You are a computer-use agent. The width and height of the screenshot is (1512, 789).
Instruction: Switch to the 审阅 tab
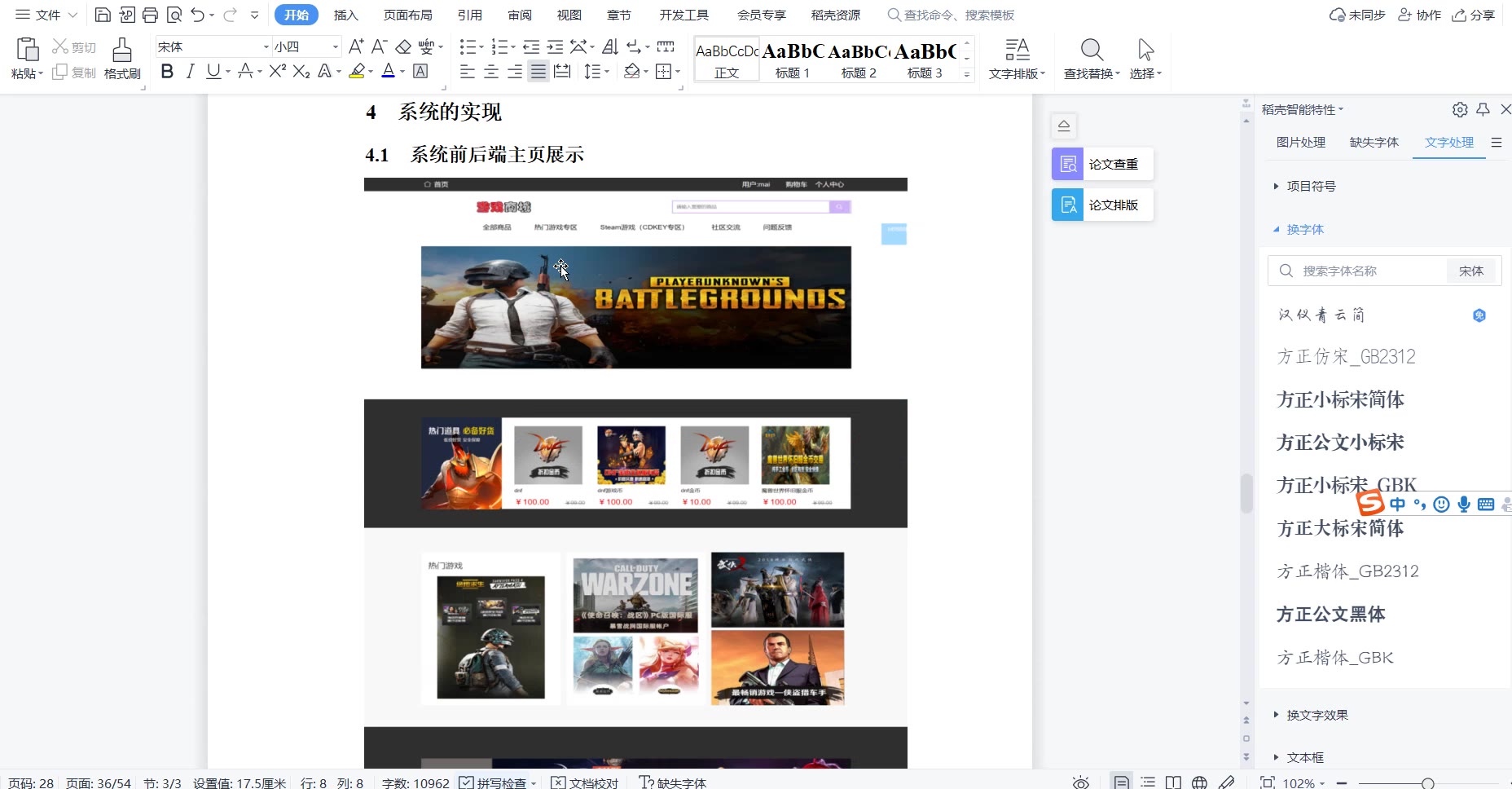[520, 15]
